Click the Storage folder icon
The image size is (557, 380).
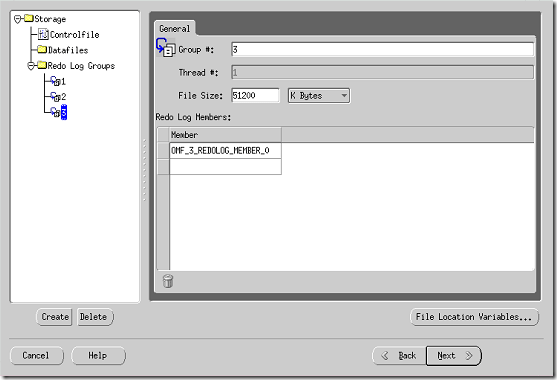[29, 18]
